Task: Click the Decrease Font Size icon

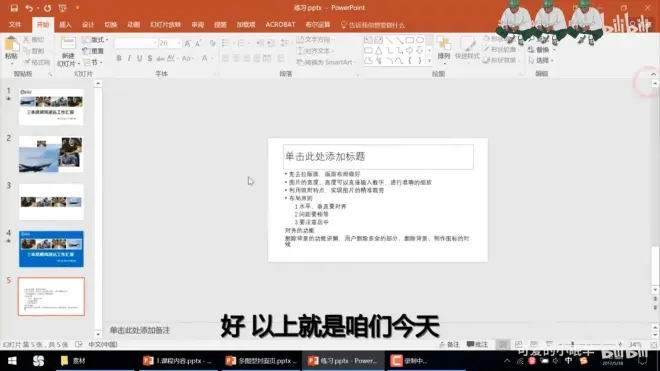Action: tap(198, 43)
